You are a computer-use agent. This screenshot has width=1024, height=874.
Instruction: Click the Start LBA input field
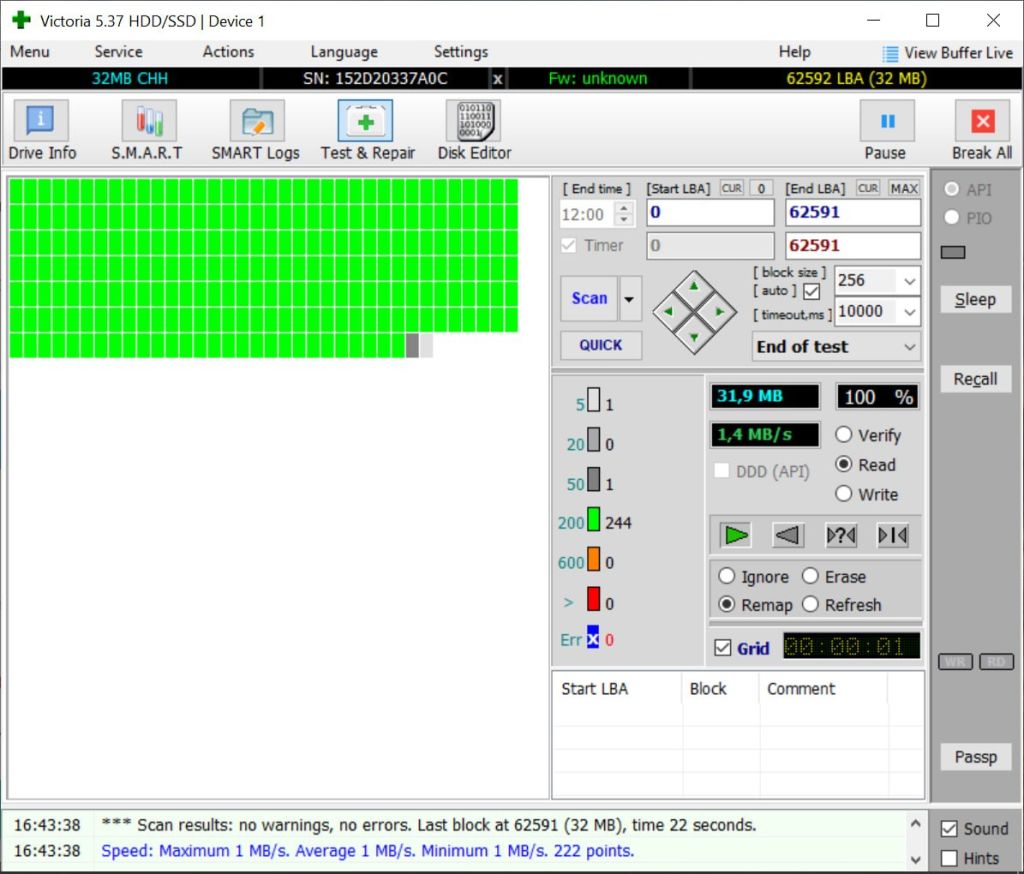click(711, 213)
